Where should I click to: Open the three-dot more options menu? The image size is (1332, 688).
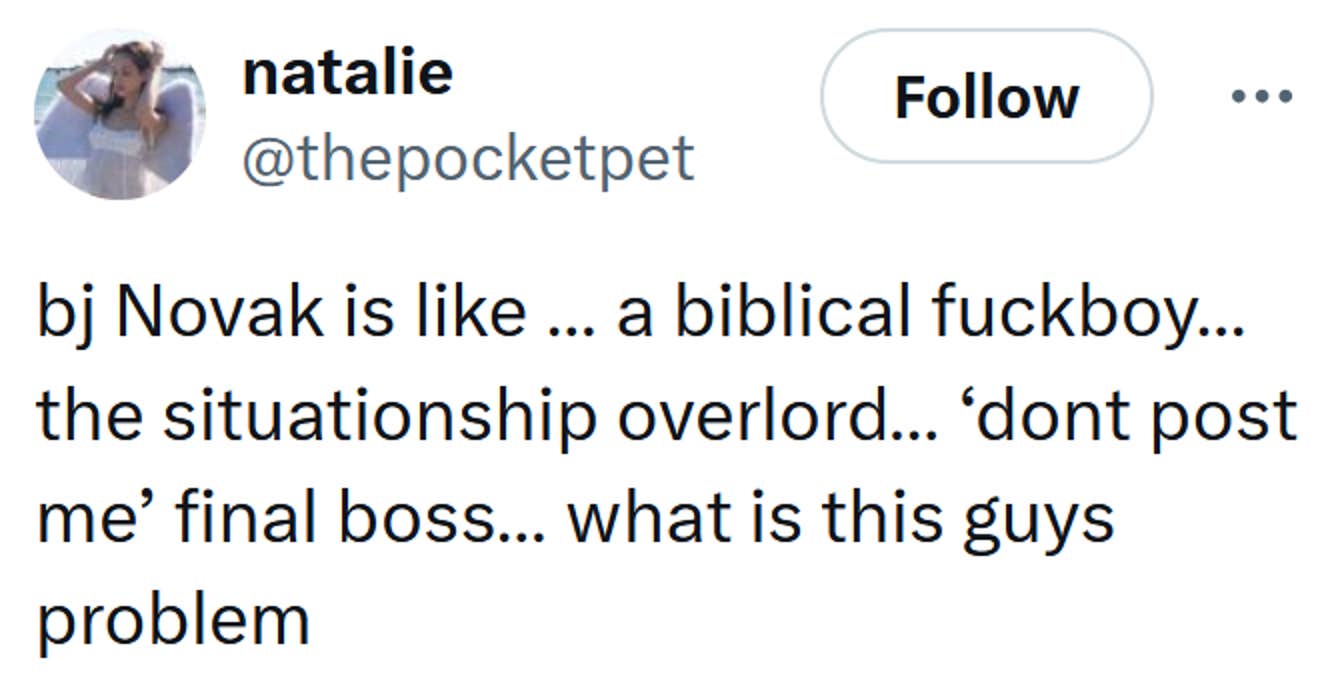click(x=1262, y=97)
